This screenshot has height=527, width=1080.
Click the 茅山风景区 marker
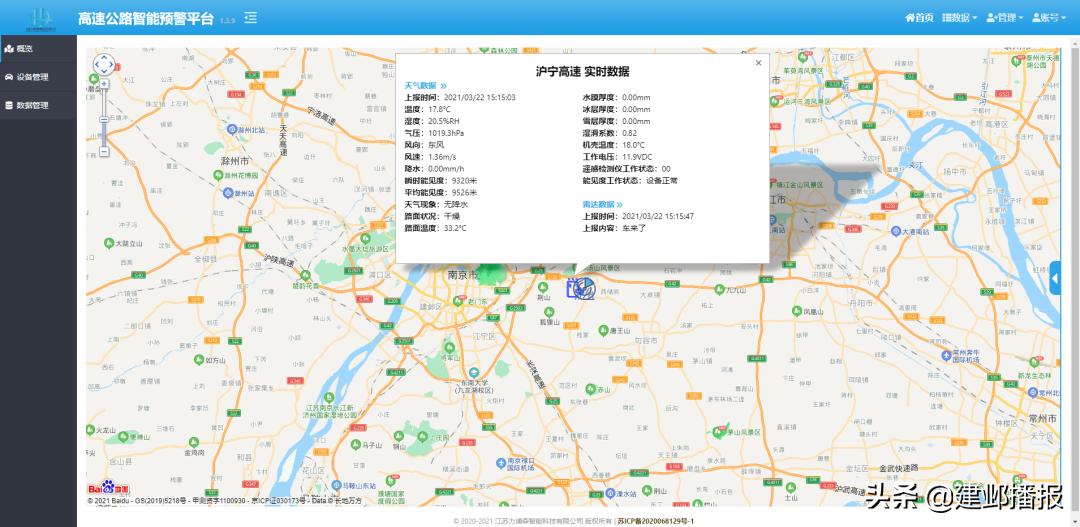(x=720, y=432)
